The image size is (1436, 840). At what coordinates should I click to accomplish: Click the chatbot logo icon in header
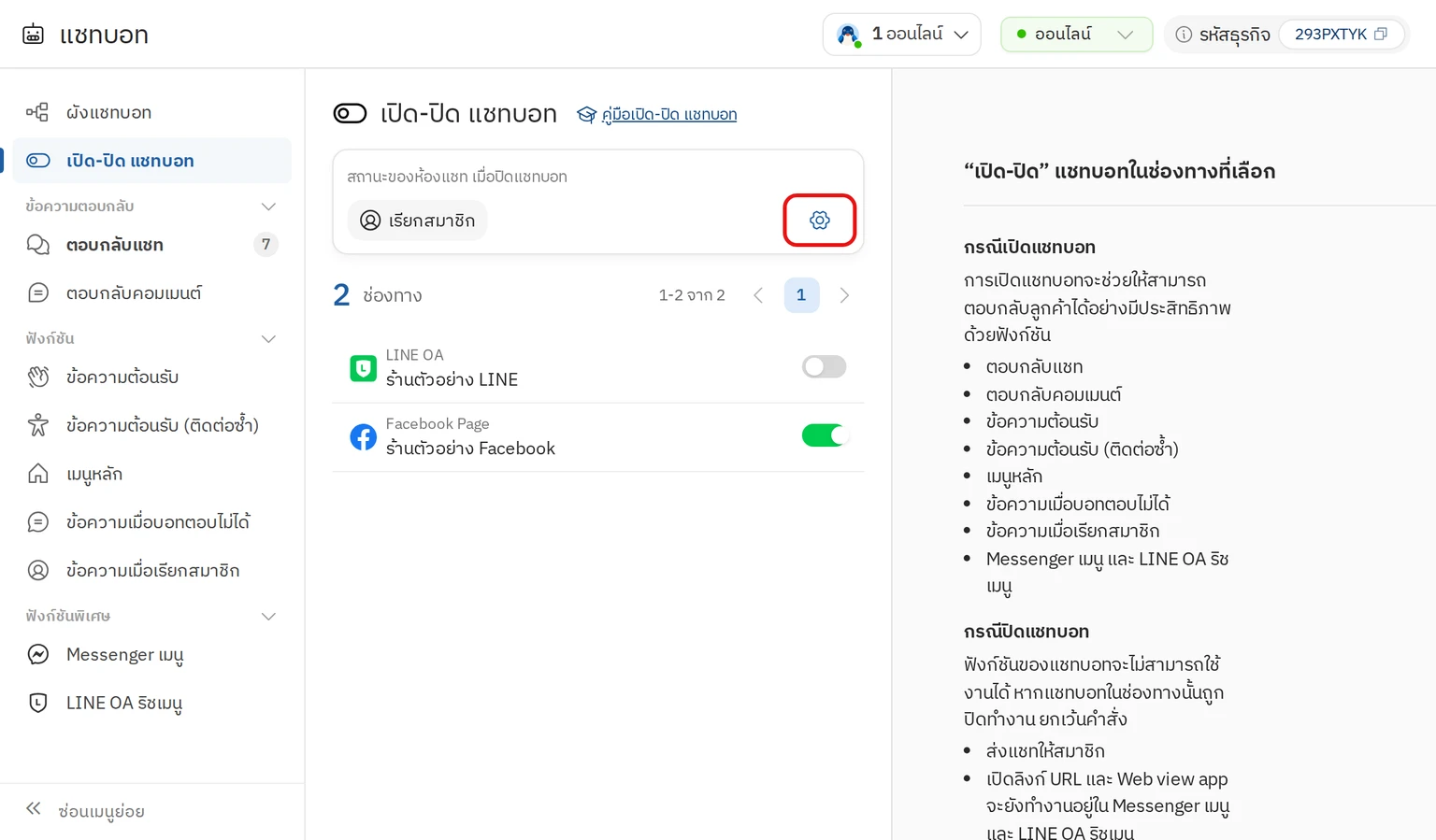click(33, 35)
